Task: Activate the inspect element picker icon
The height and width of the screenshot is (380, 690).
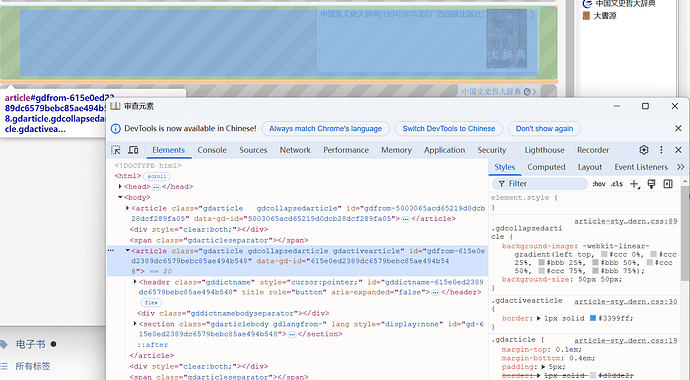Action: [116, 150]
